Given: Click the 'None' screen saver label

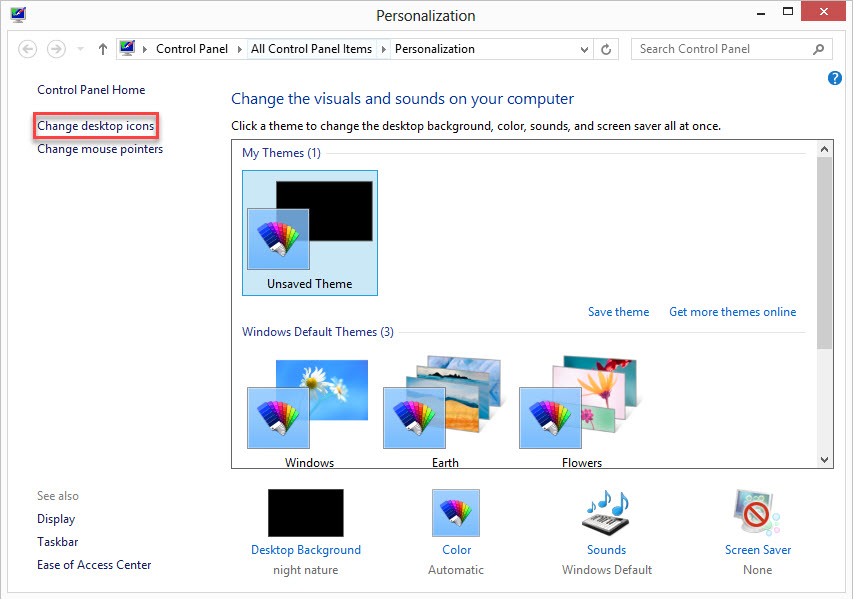Looking at the screenshot, I should point(757,570).
